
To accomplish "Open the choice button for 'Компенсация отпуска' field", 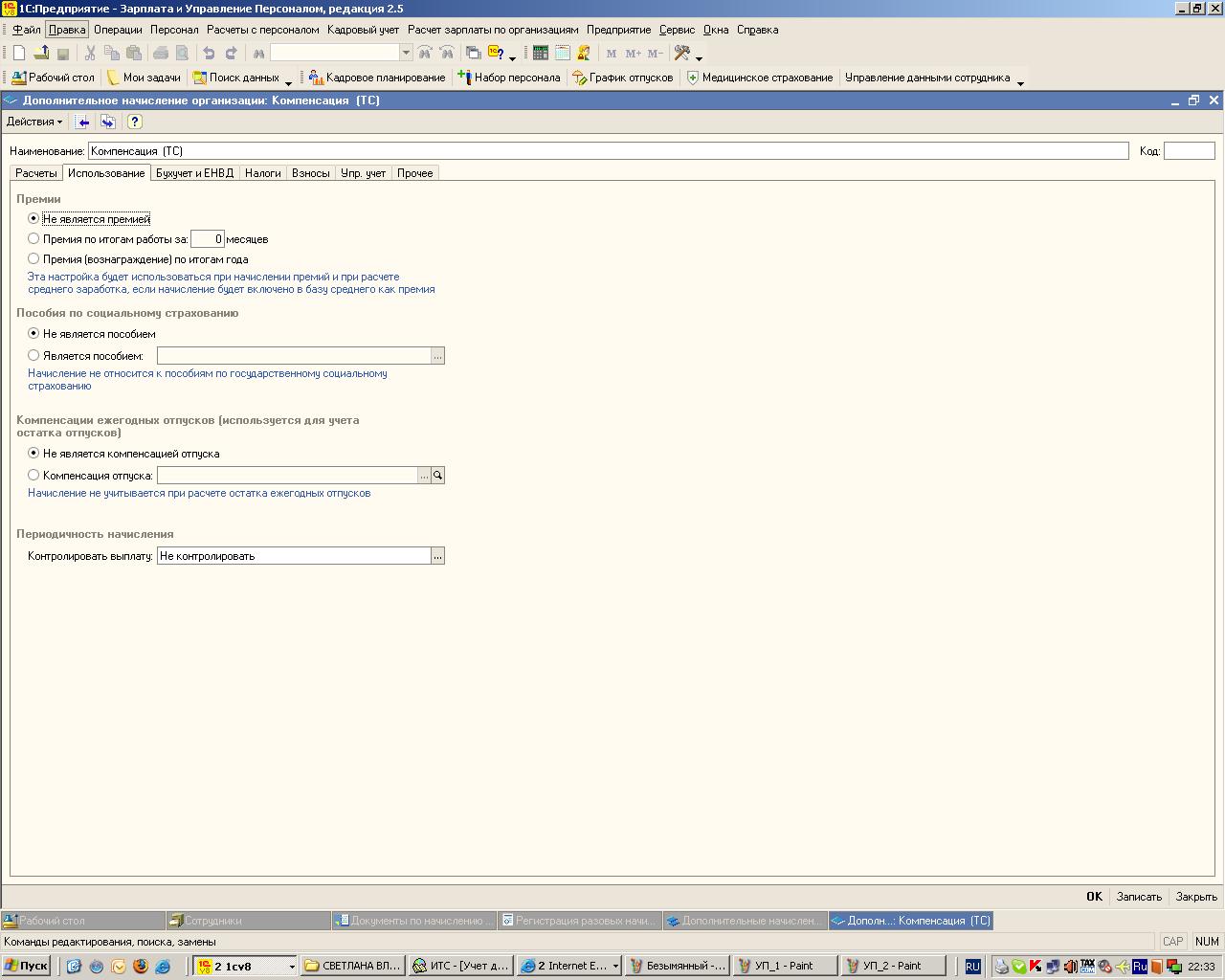I will coord(424,476).
